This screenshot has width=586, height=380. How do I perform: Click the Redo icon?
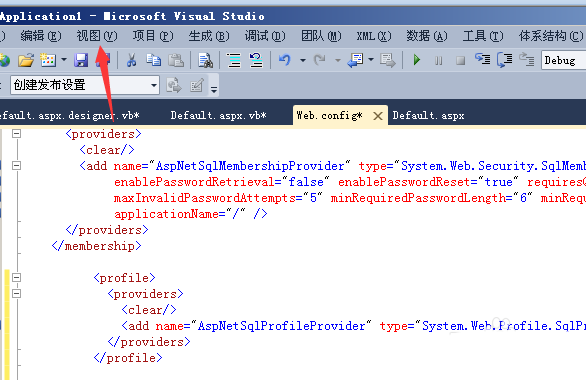(320, 60)
